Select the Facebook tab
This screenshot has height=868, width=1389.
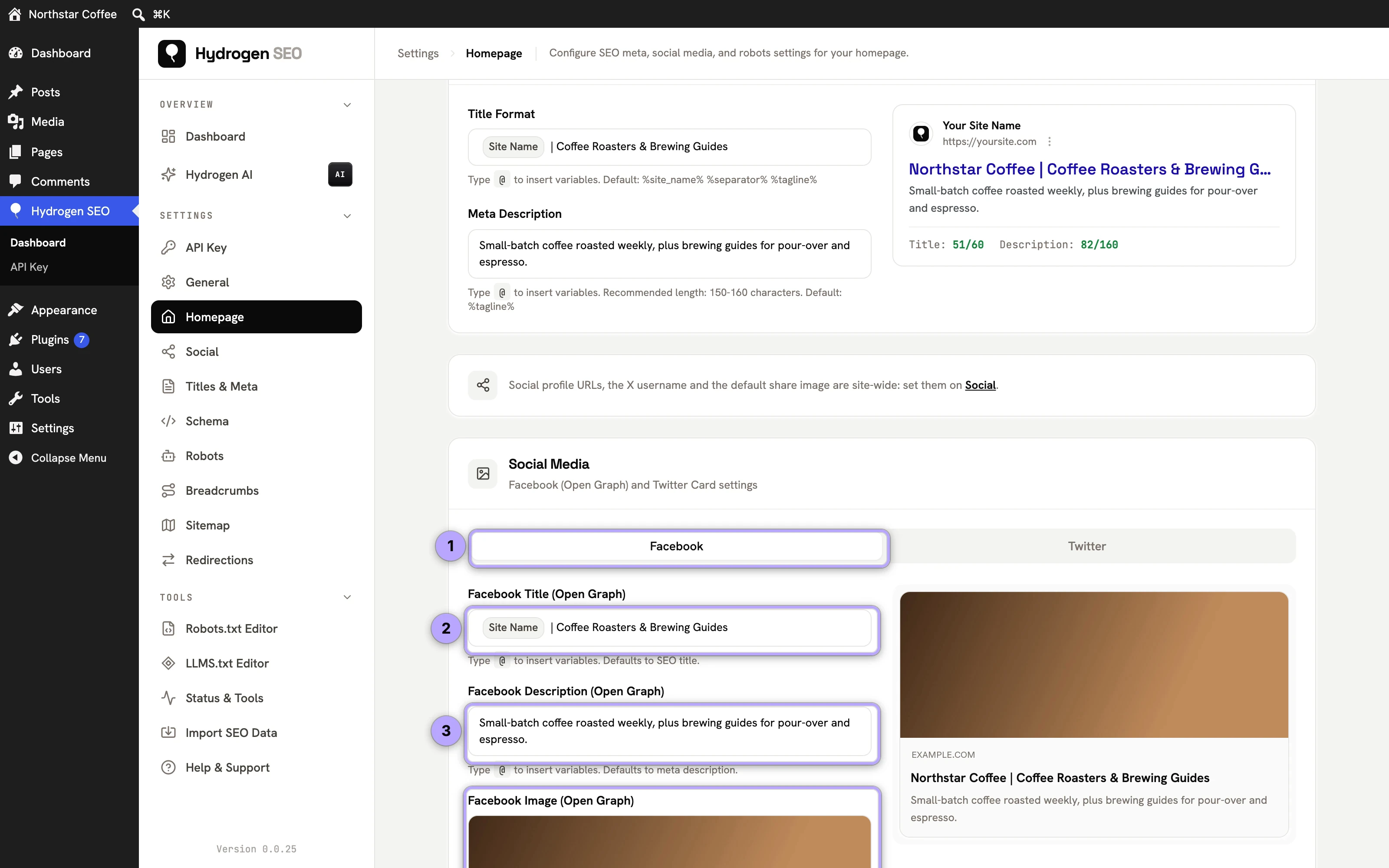[x=676, y=546]
